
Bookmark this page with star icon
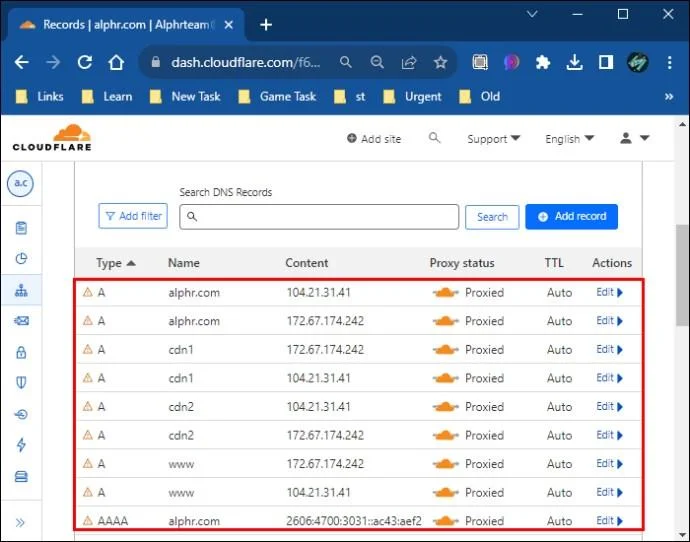[x=440, y=62]
